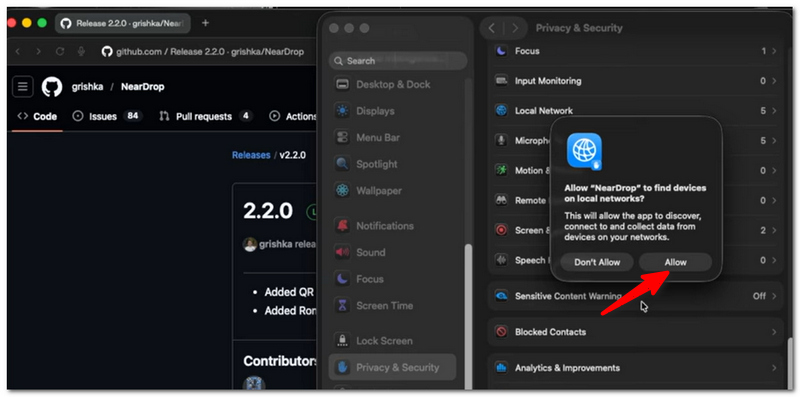Click the Blocked Contacts icon

click(x=502, y=332)
